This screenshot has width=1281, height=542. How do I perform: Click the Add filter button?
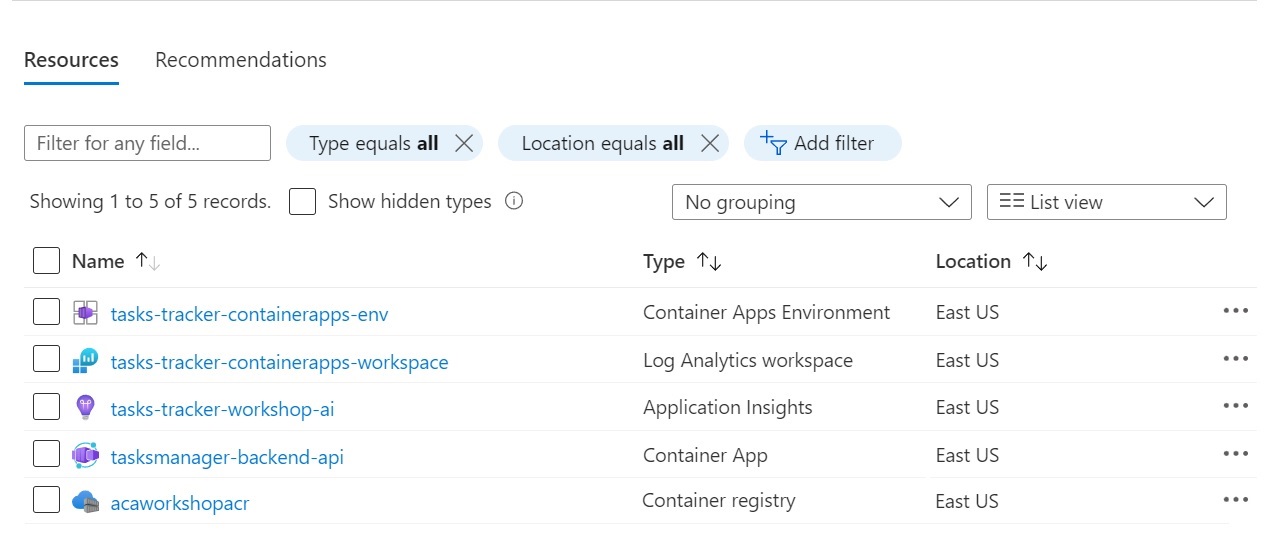822,143
